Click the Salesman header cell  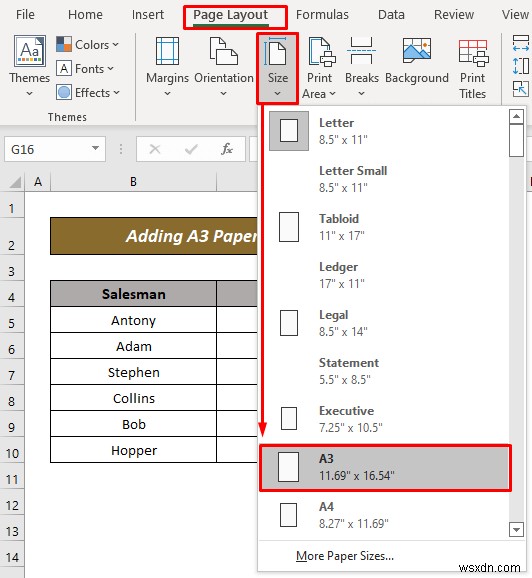pos(133,294)
